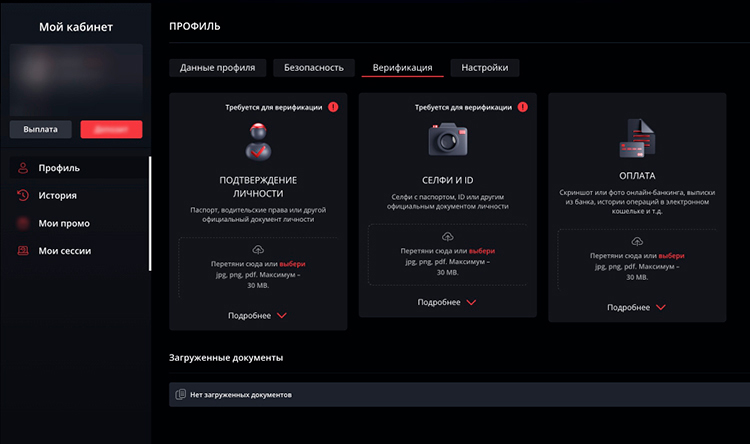Switch to the Данные профиля tab
The image size is (750, 444).
click(x=217, y=68)
